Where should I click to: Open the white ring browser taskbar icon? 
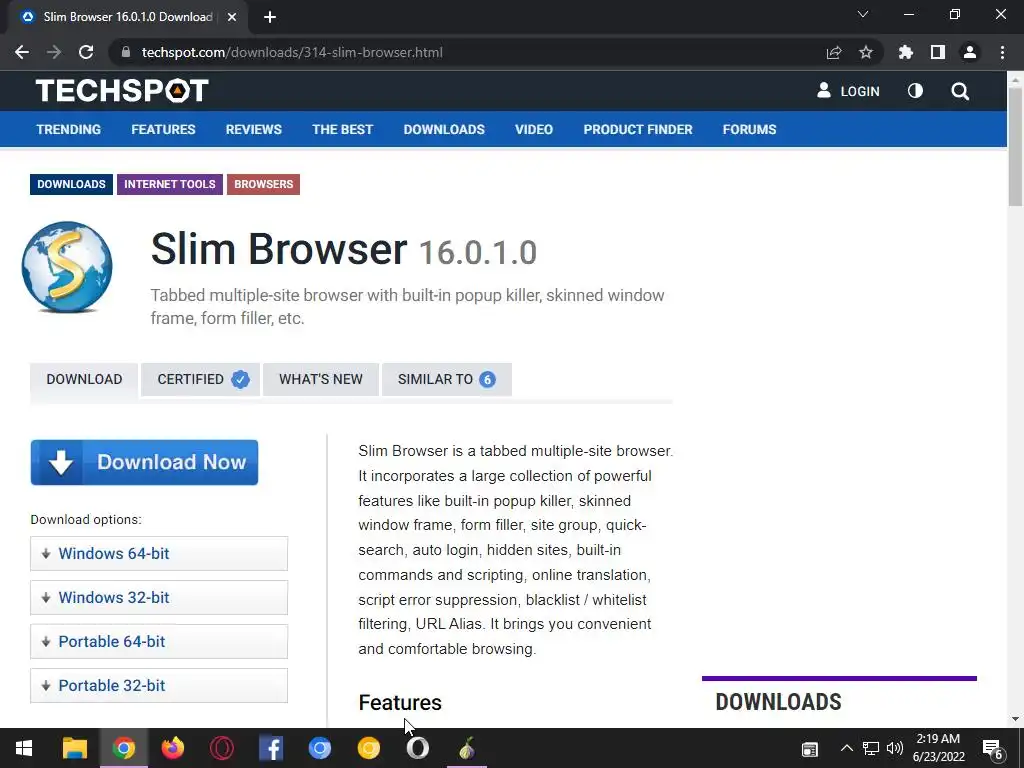[417, 748]
